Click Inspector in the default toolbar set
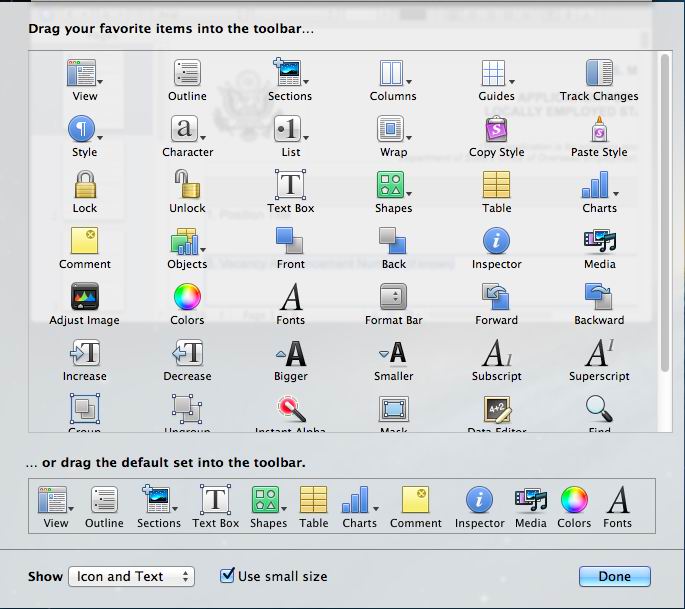Viewport: 685px width, 609px height. [x=479, y=507]
